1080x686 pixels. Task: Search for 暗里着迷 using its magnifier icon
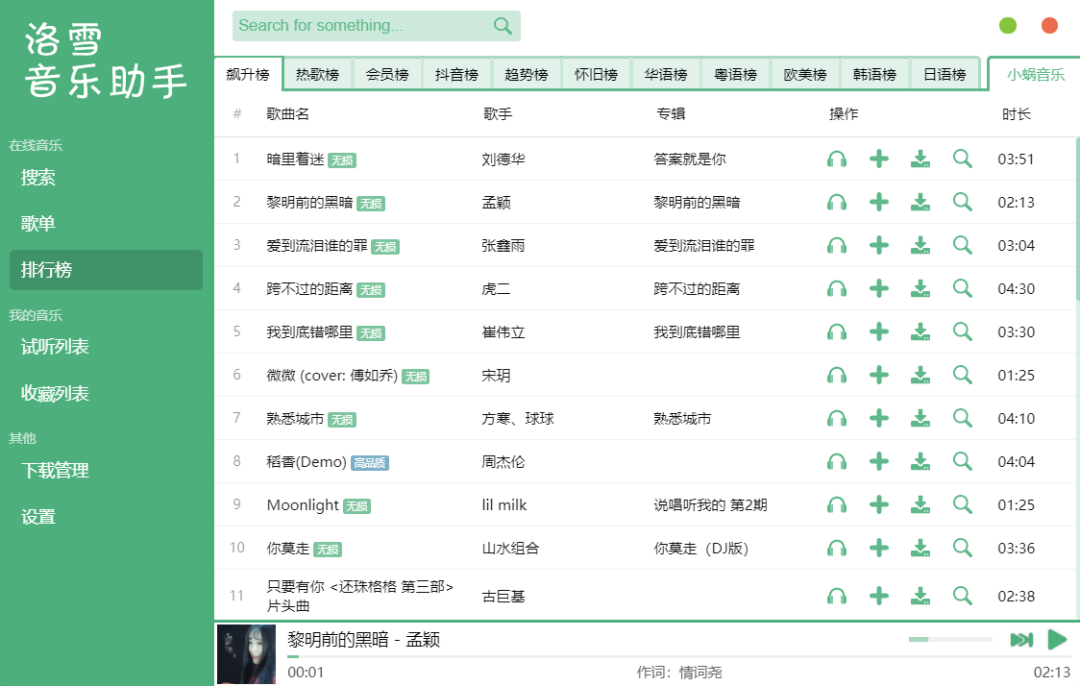point(962,159)
